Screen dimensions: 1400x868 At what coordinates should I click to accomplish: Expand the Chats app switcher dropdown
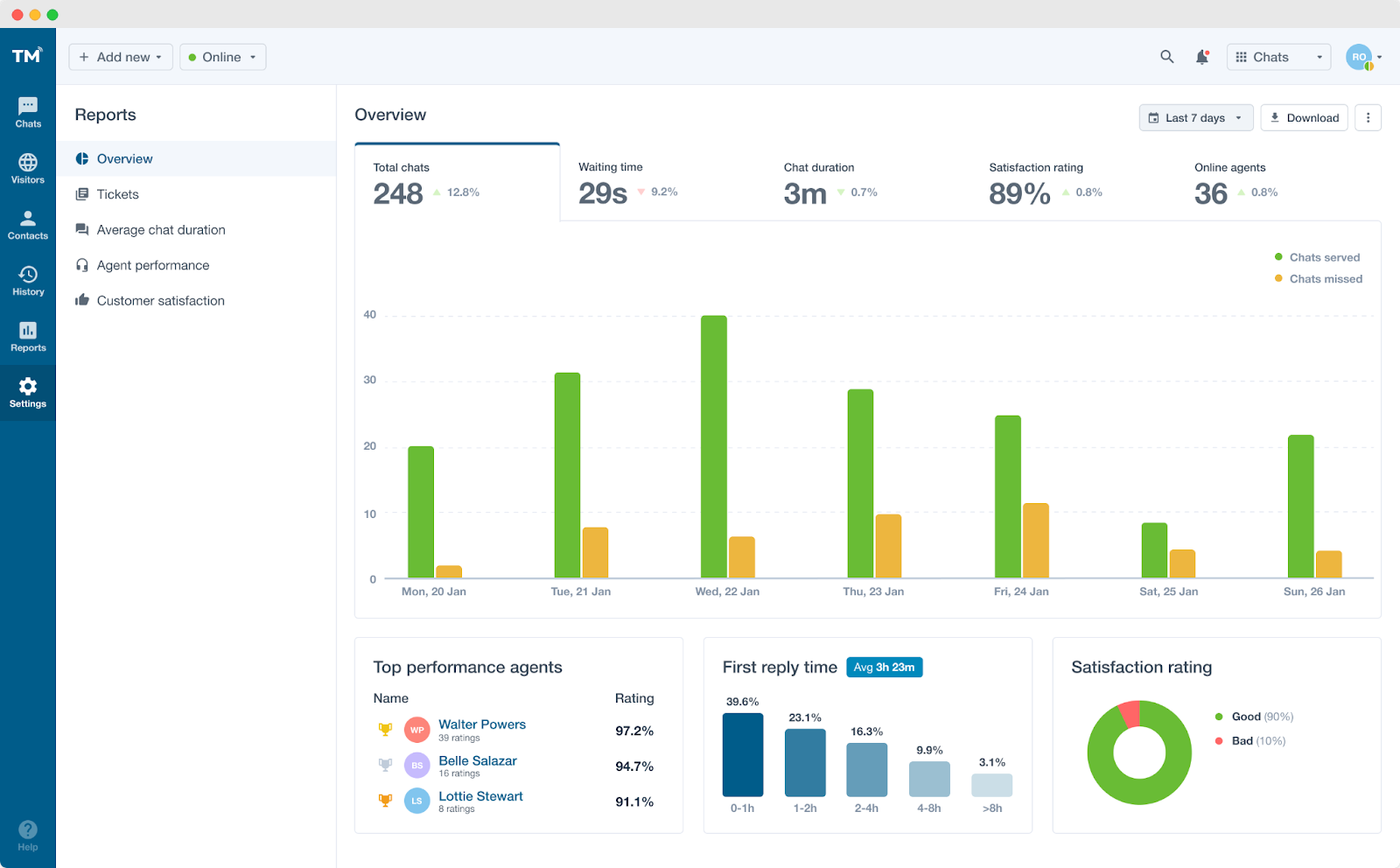tap(1278, 57)
